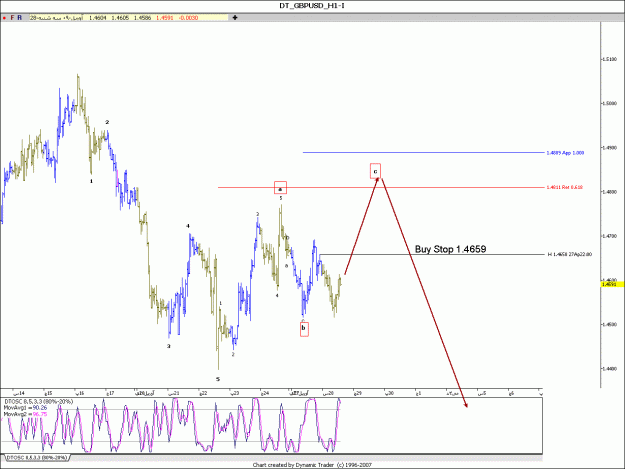The image size is (625, 469).
Task: Click the red change value -0.0030
Action: tap(188, 18)
